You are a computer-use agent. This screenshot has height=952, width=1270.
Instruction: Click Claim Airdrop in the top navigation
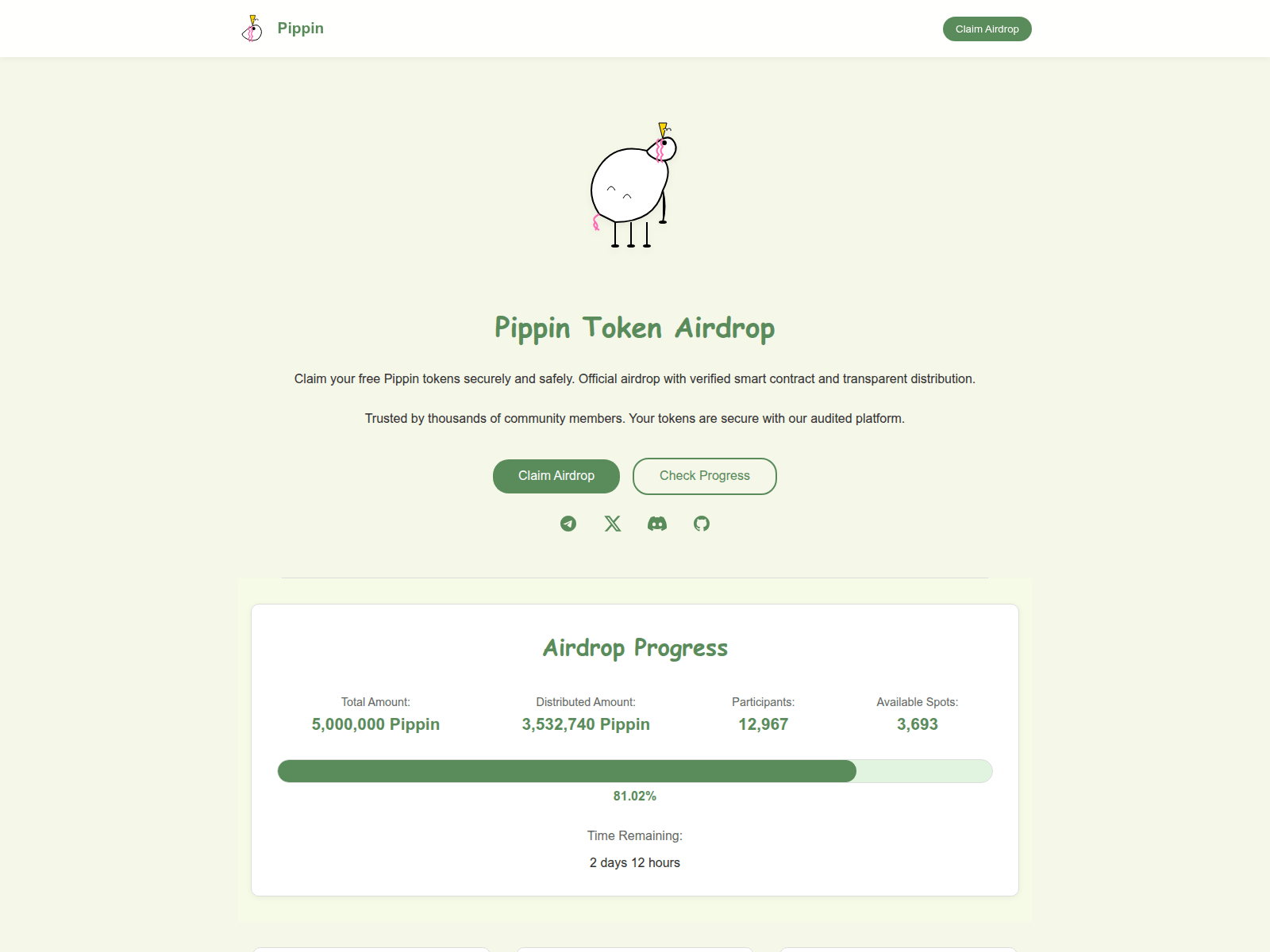pyautogui.click(x=987, y=29)
